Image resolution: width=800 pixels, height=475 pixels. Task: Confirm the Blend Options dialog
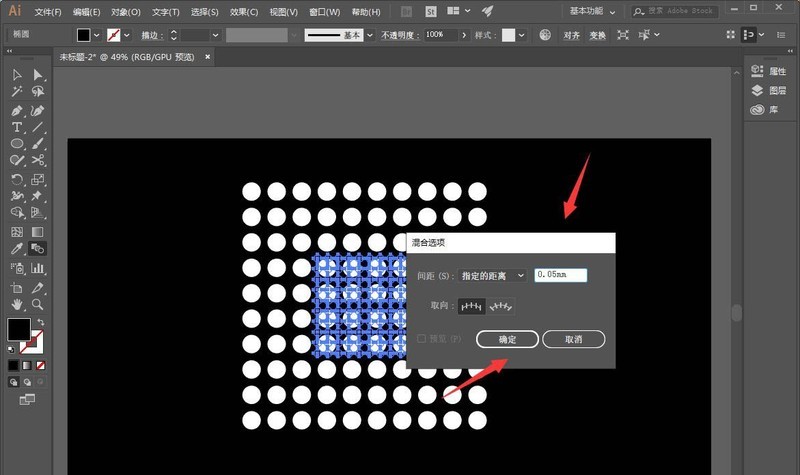pyautogui.click(x=507, y=340)
